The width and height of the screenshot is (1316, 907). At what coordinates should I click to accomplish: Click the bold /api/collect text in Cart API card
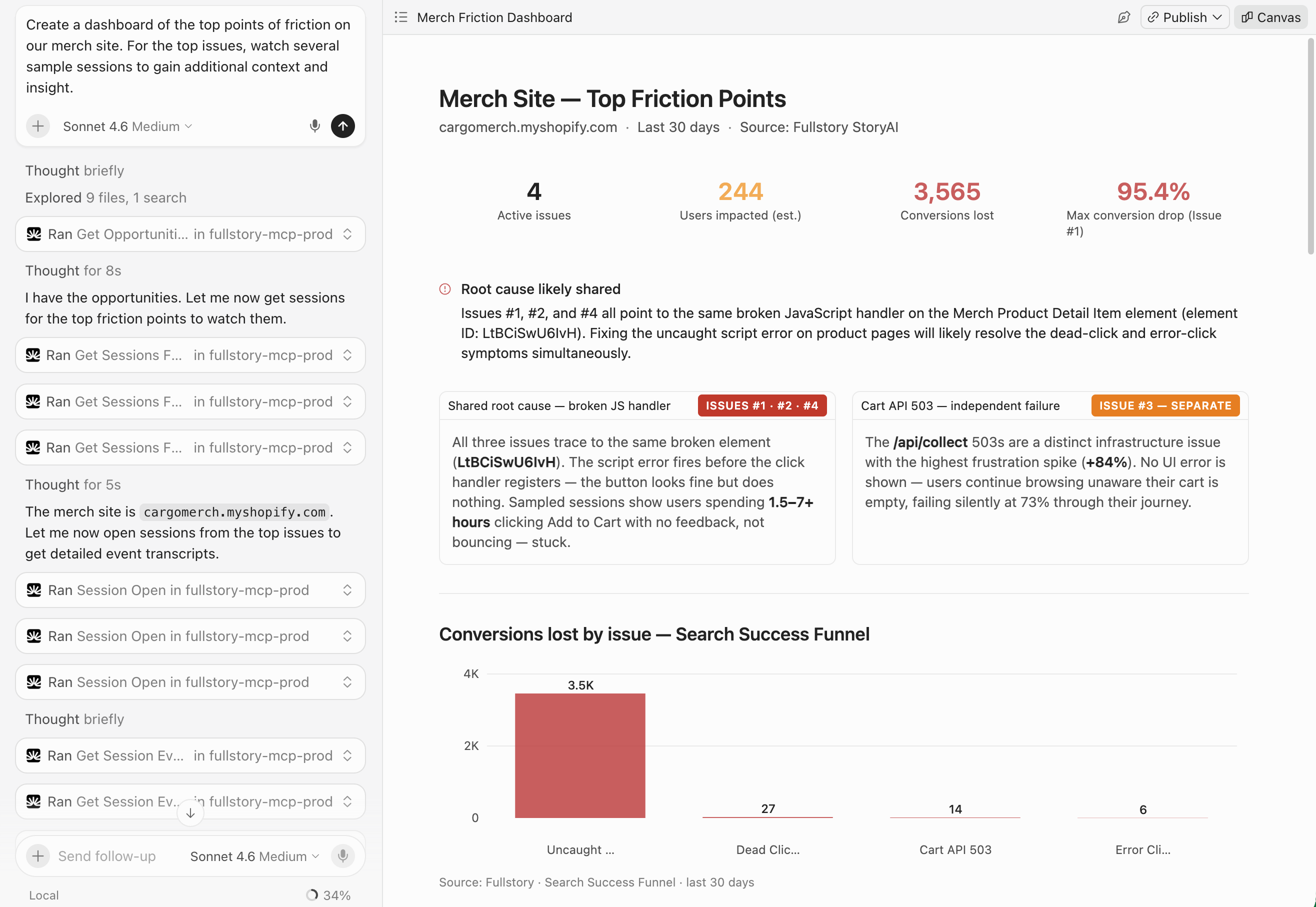930,442
